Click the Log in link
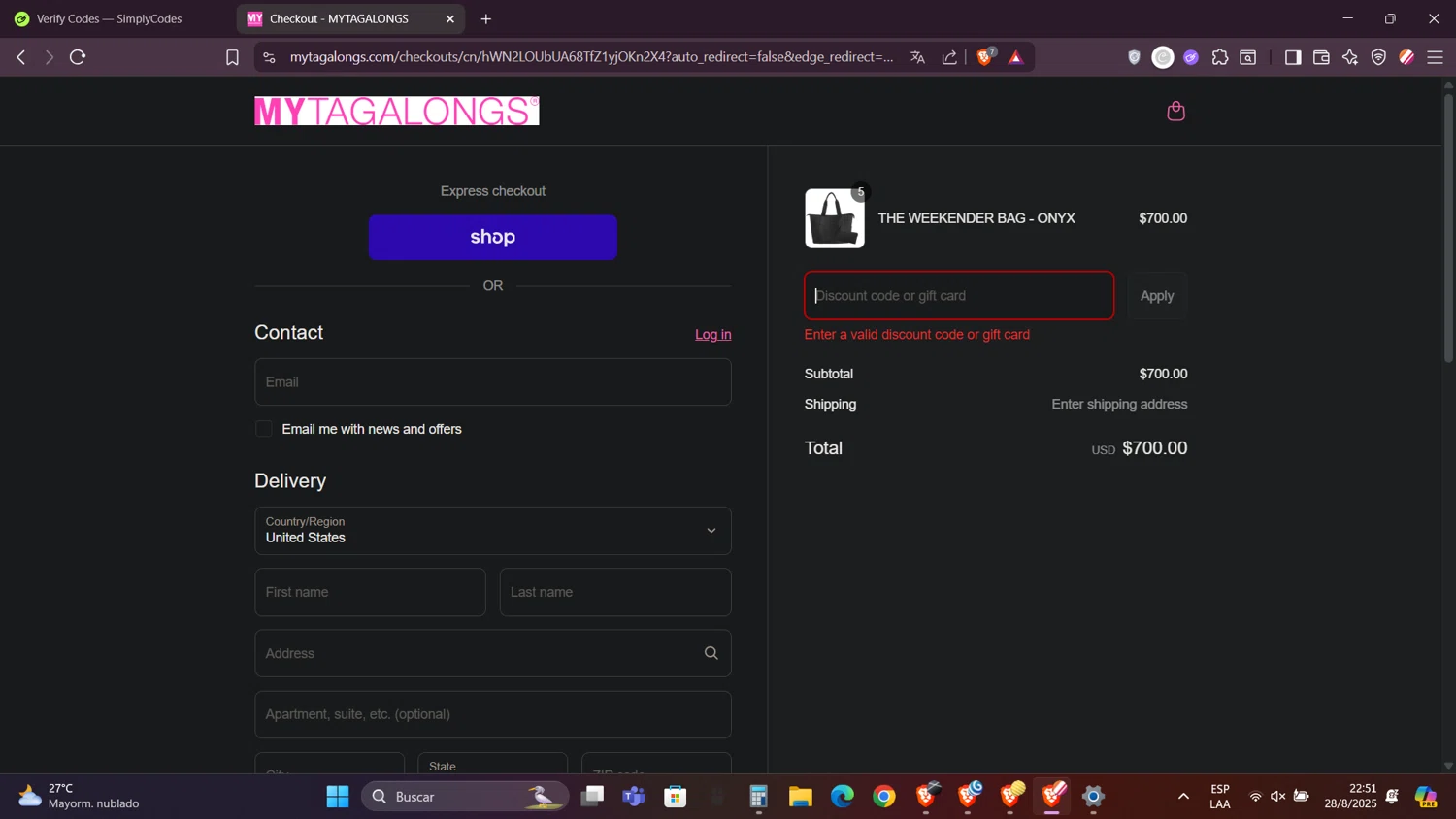The width and height of the screenshot is (1456, 819). coord(713,334)
